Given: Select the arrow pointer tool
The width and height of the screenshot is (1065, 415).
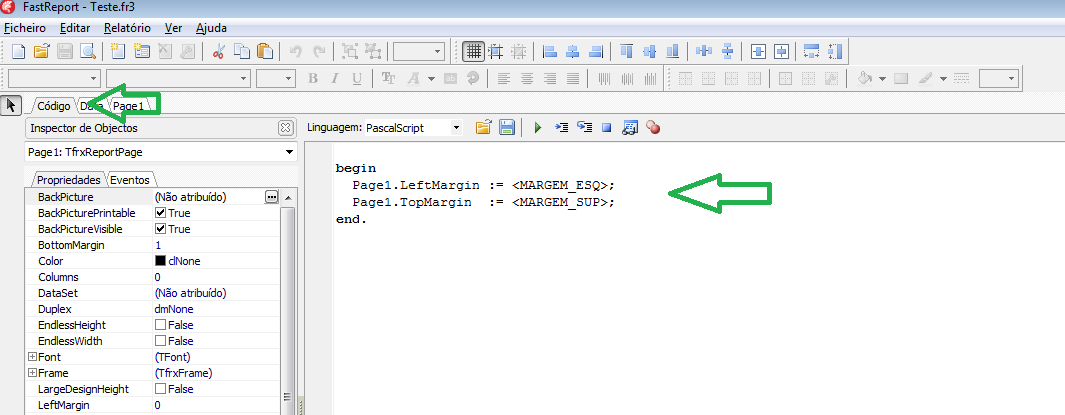Looking at the screenshot, I should pos(10,105).
